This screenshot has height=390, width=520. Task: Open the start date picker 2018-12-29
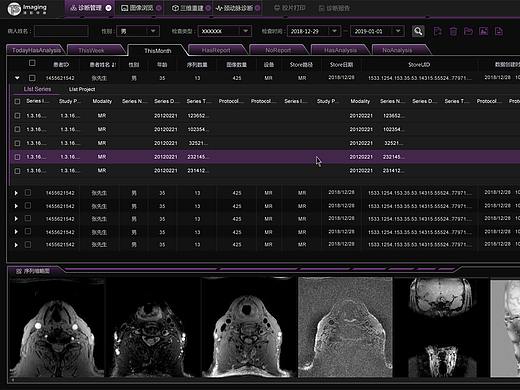[x=314, y=31]
